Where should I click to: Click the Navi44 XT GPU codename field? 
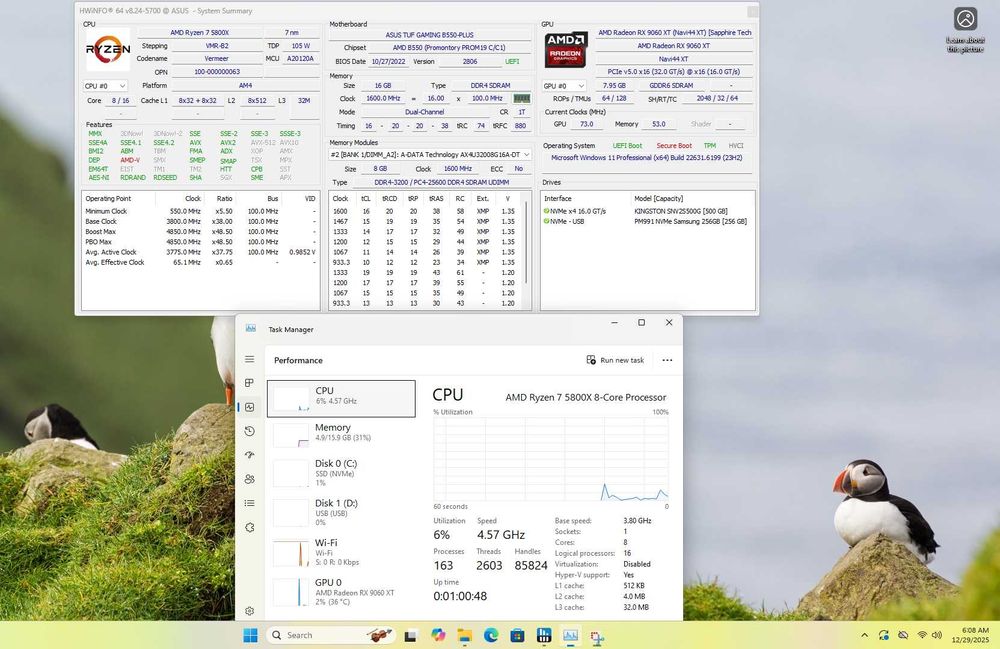coord(673,59)
